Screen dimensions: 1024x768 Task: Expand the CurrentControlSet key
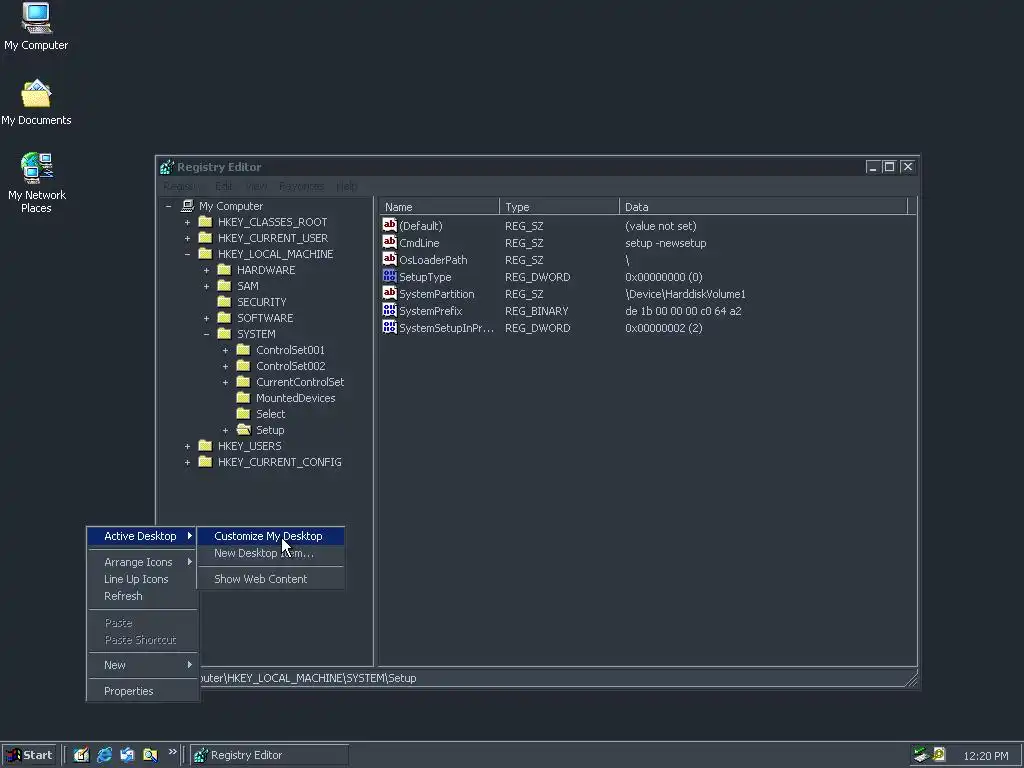[x=225, y=382]
